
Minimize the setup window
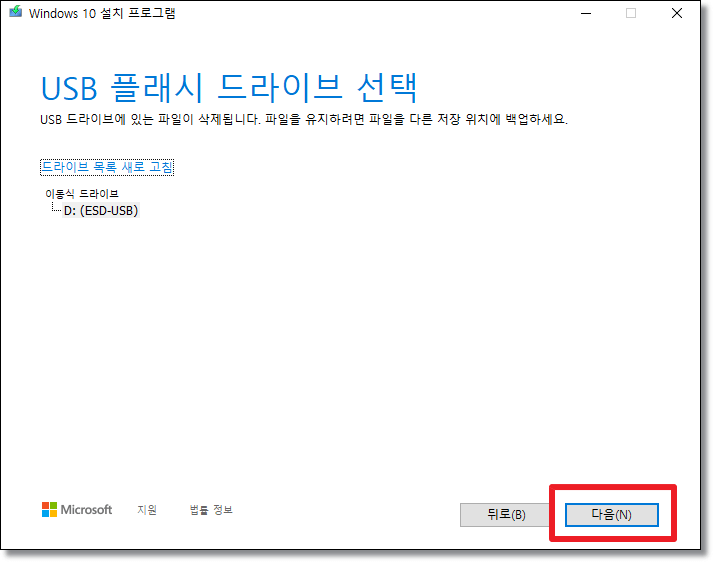click(x=586, y=13)
